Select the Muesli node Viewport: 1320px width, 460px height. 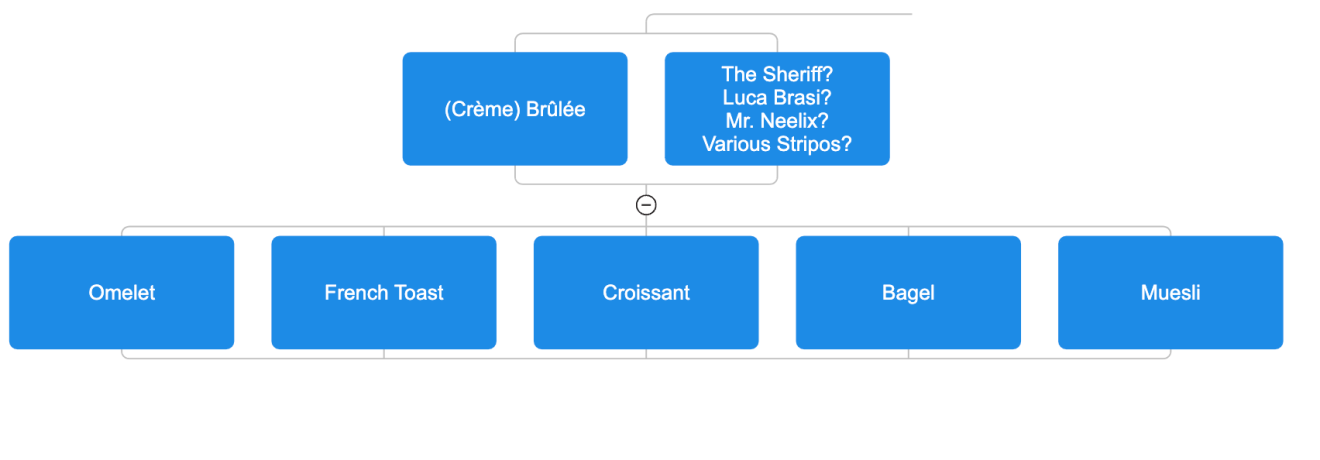click(x=1170, y=293)
